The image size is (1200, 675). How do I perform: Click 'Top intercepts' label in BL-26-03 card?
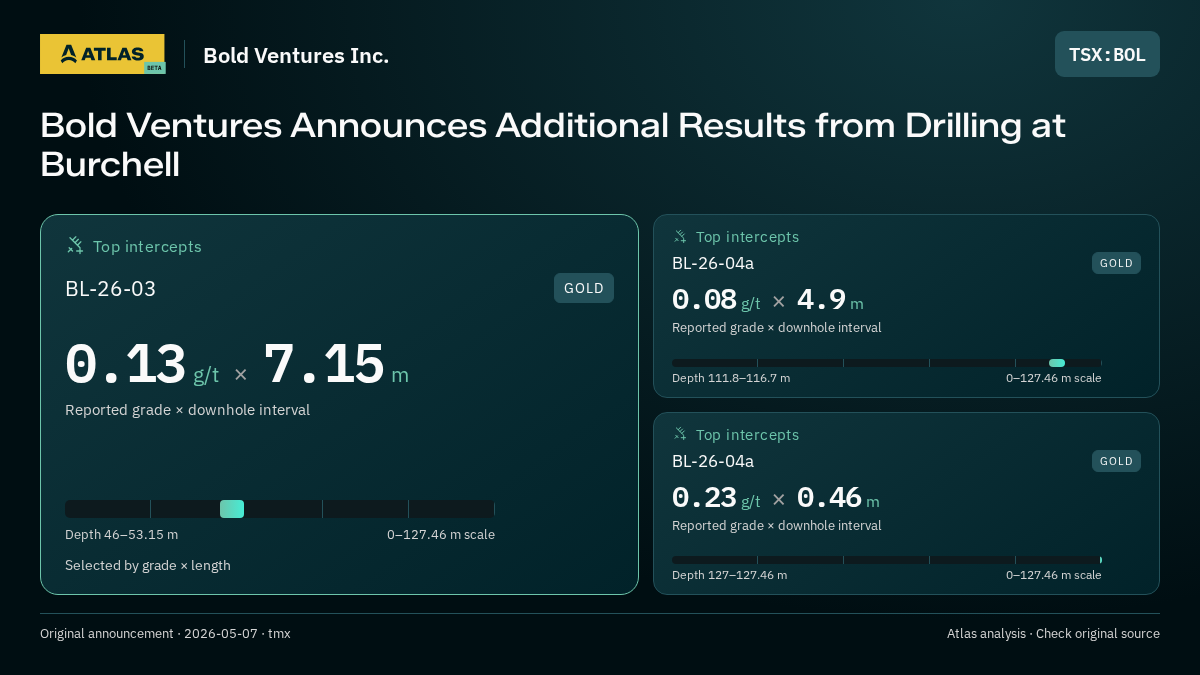click(147, 246)
